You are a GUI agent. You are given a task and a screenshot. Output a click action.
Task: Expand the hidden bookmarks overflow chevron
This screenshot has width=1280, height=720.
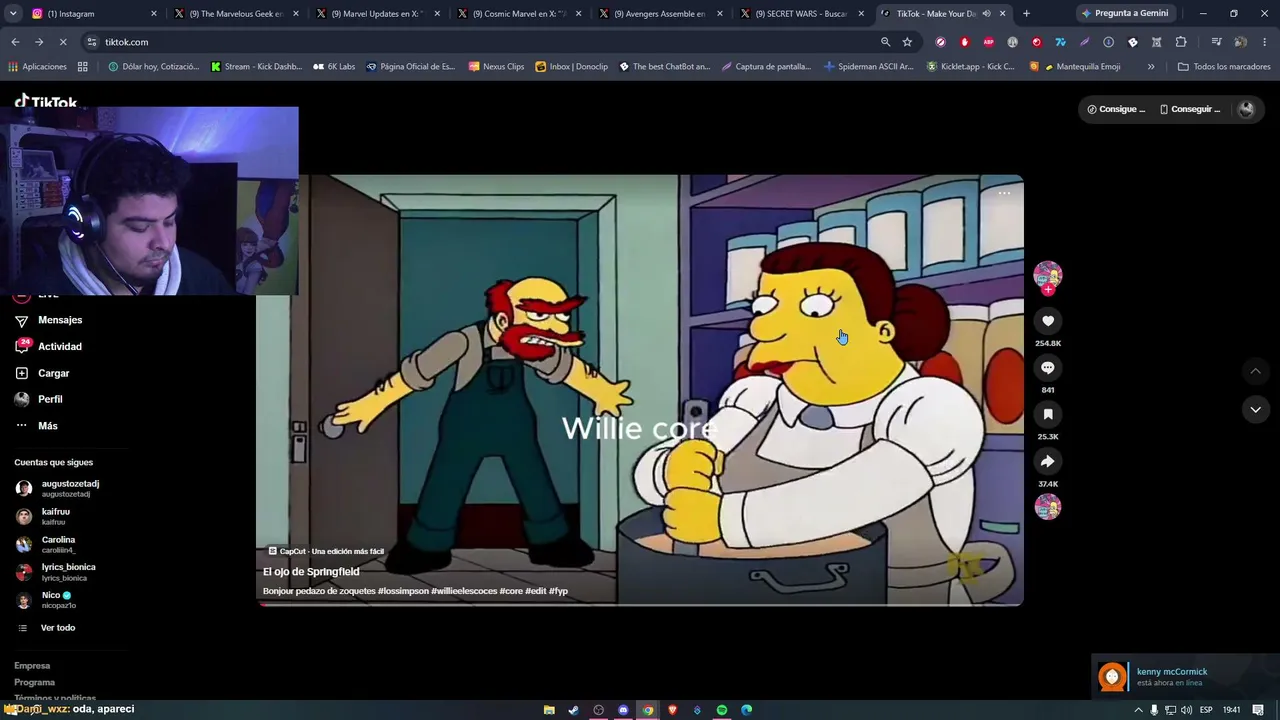coord(1151,67)
